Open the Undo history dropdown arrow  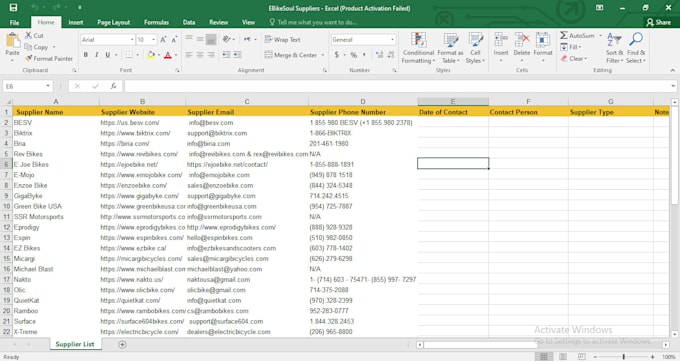43,7
